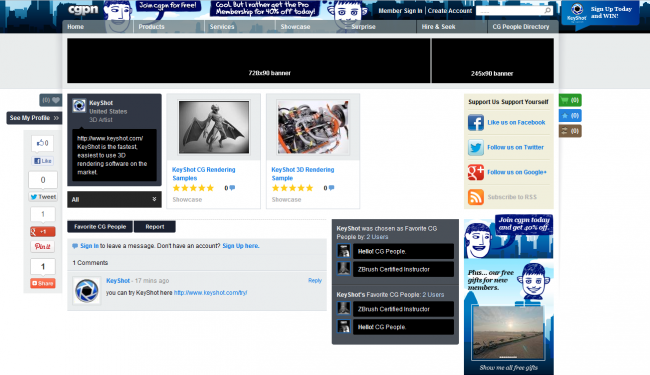Open the KeyShot 3D Rendering Sample thumbnail
Viewport: 650px width, 375px height.
[x=313, y=127]
